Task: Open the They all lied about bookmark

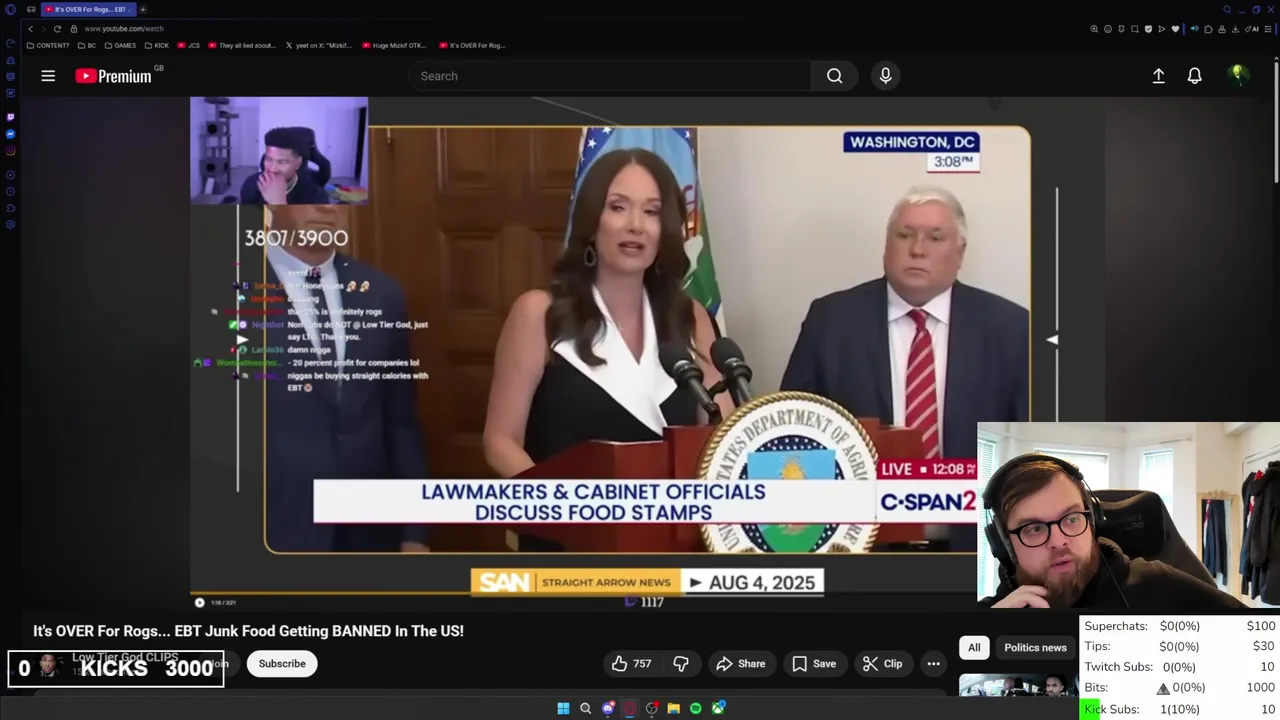Action: (x=241, y=45)
